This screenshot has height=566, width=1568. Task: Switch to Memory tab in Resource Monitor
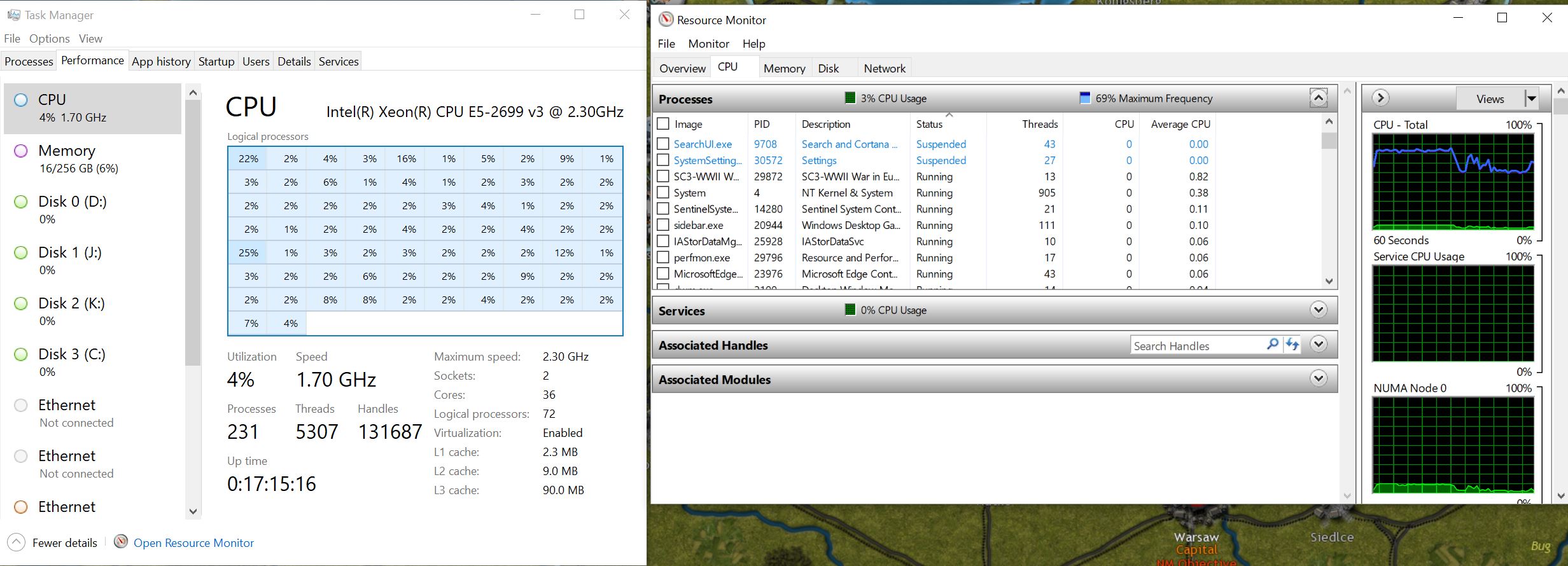[x=784, y=68]
